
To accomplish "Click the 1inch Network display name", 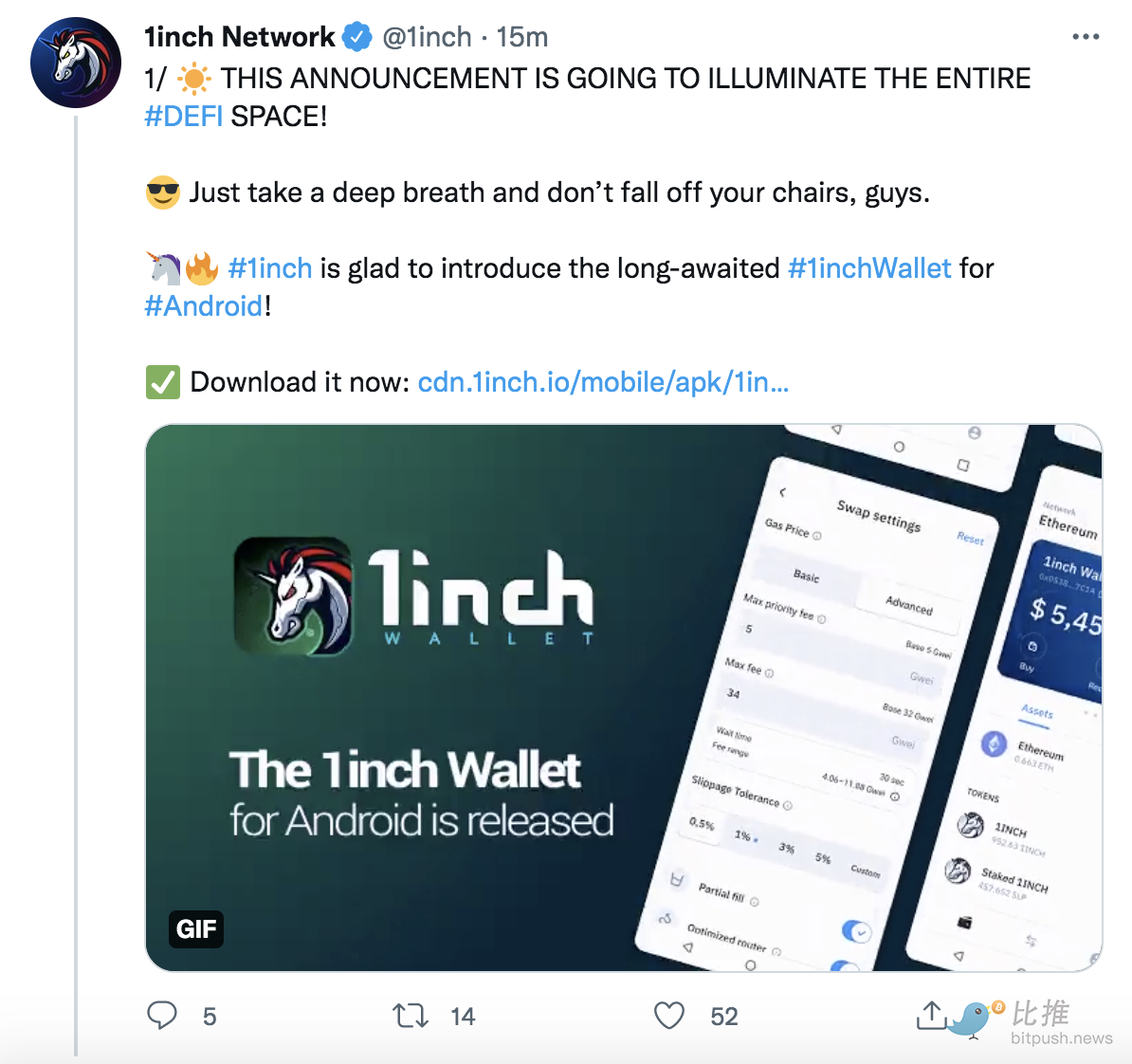I will [x=239, y=37].
